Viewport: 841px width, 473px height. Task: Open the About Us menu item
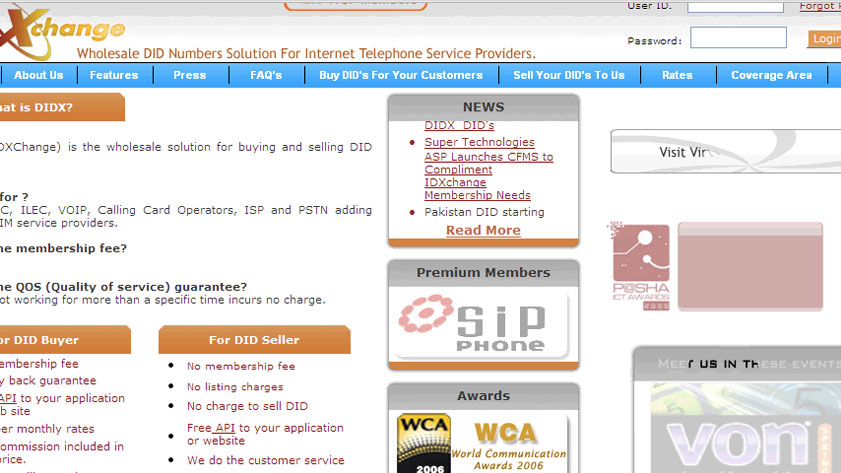click(x=38, y=75)
